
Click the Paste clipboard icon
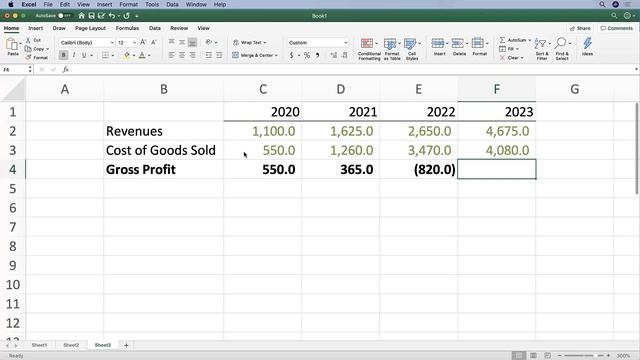pyautogui.click(x=12, y=45)
